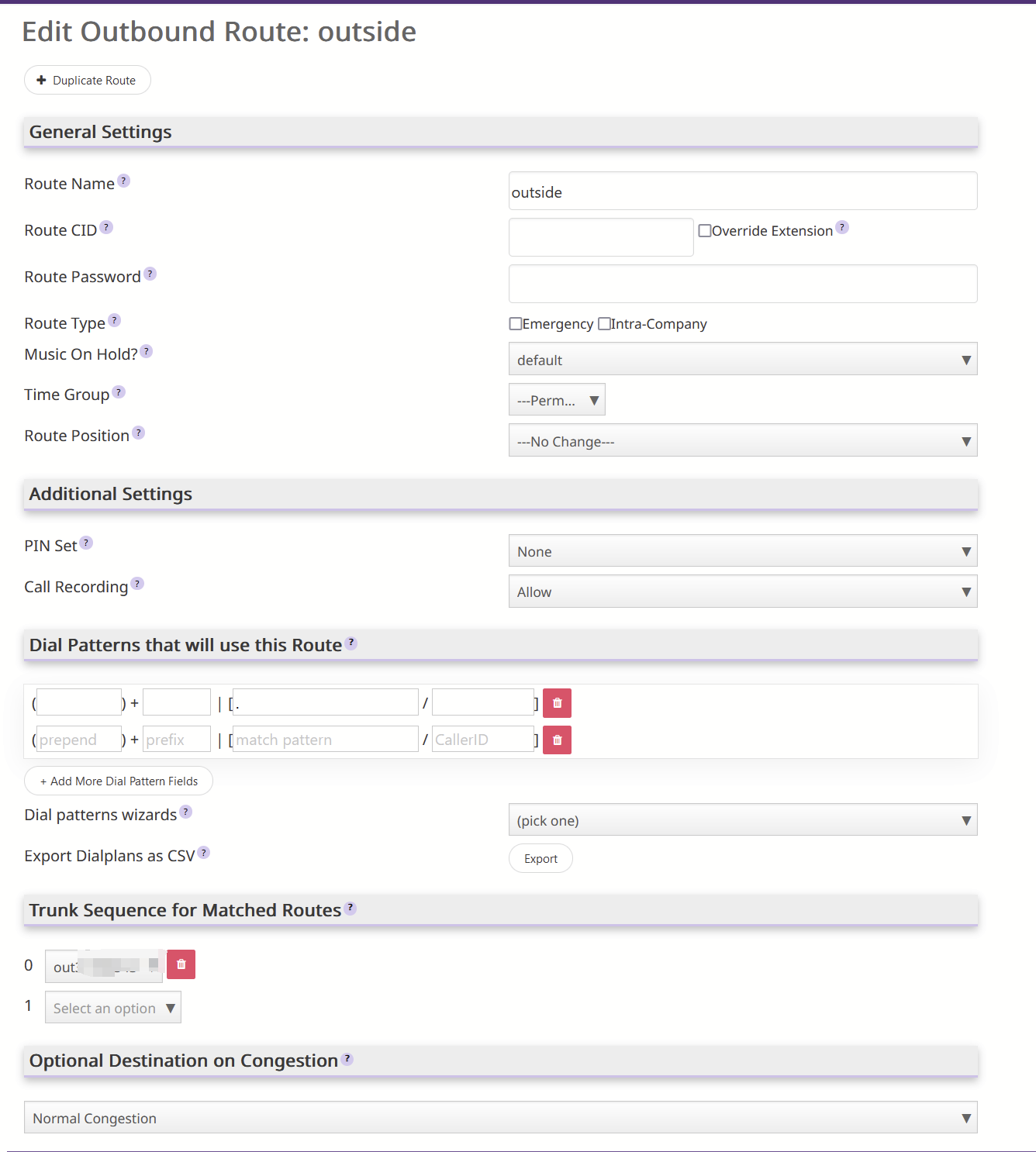The width and height of the screenshot is (1036, 1152).
Task: Click Add More Dial Pattern Fields
Action: 119,781
